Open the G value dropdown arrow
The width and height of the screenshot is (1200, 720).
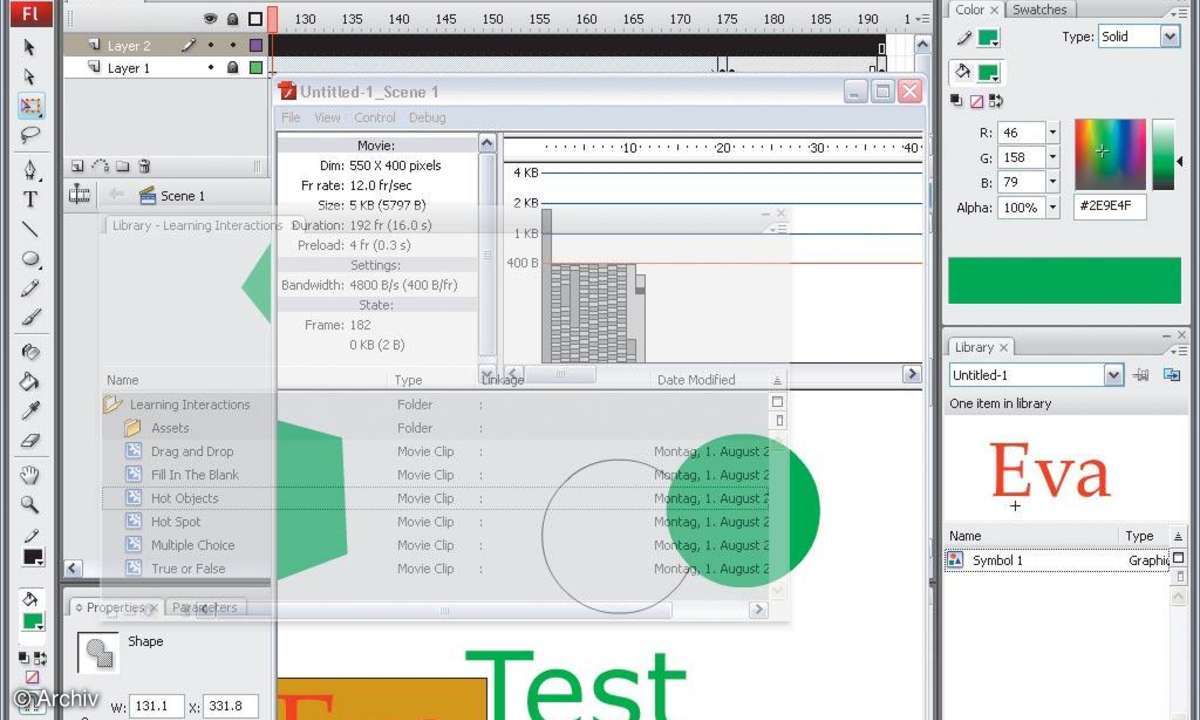[1052, 157]
